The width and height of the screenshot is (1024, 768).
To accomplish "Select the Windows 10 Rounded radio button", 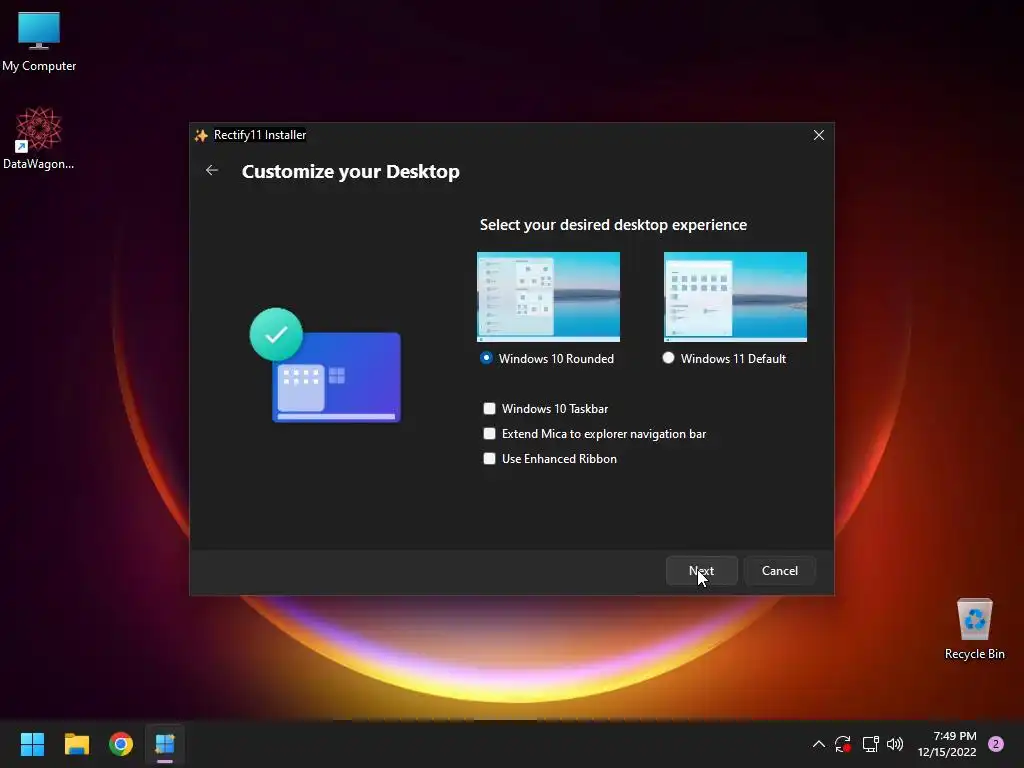I will [x=486, y=358].
